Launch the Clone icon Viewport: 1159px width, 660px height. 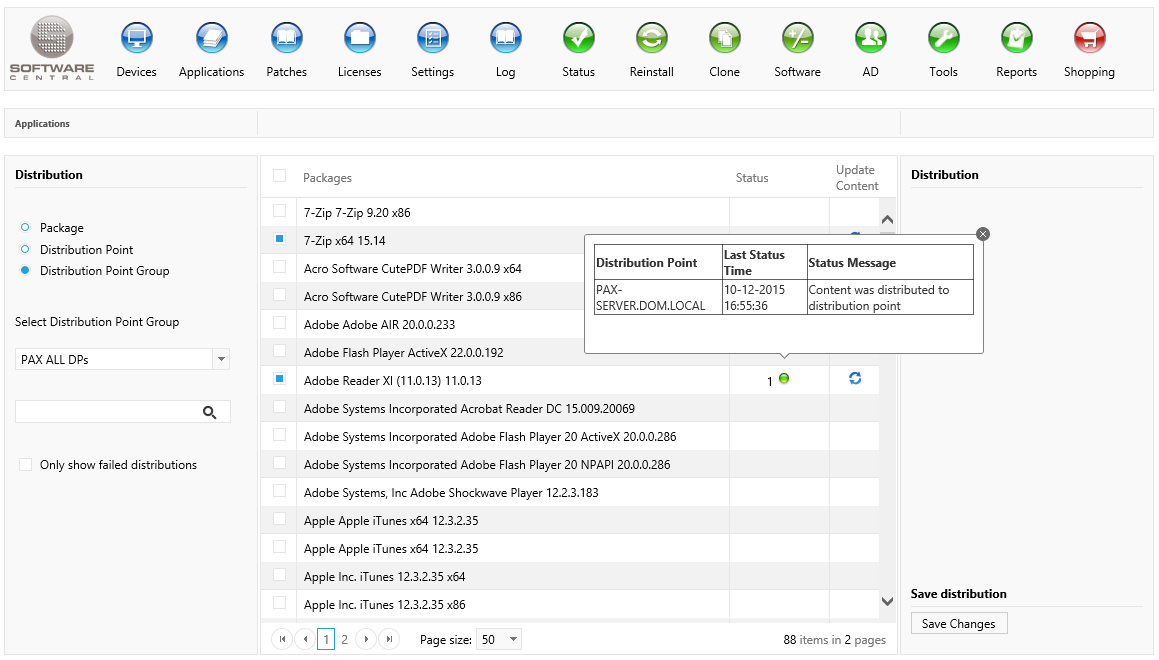click(x=724, y=40)
